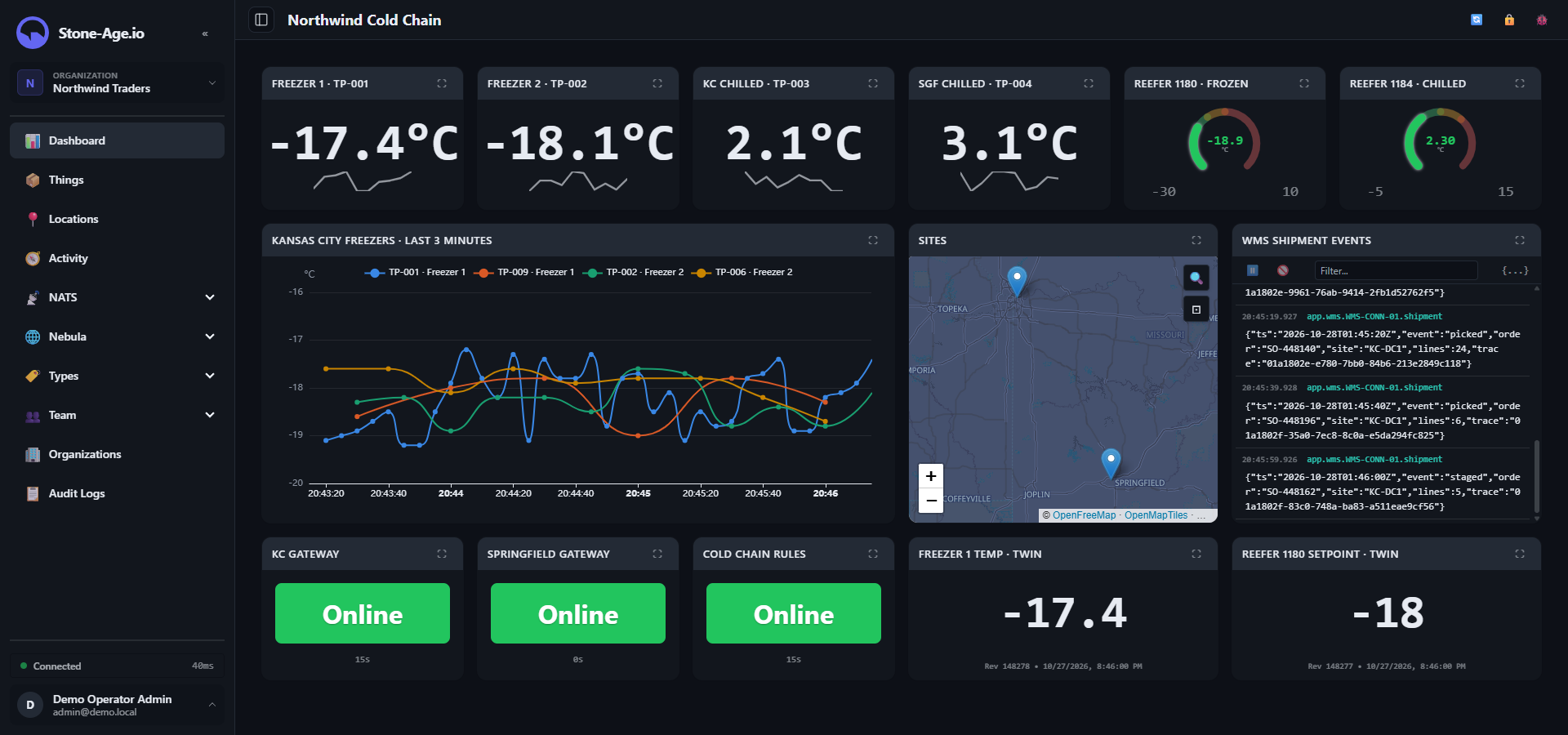The width and height of the screenshot is (1568, 735).
Task: Maximize the Springfield Gateway widget
Action: (657, 554)
